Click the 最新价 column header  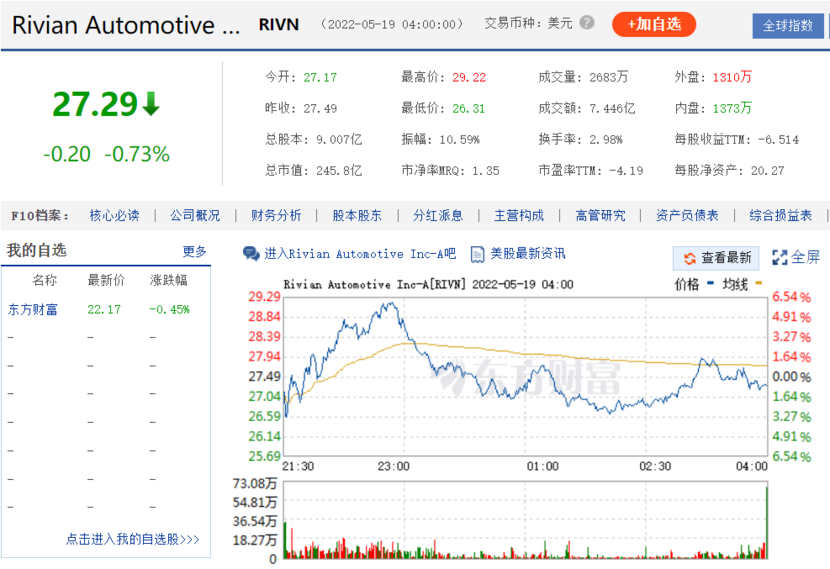(106, 281)
